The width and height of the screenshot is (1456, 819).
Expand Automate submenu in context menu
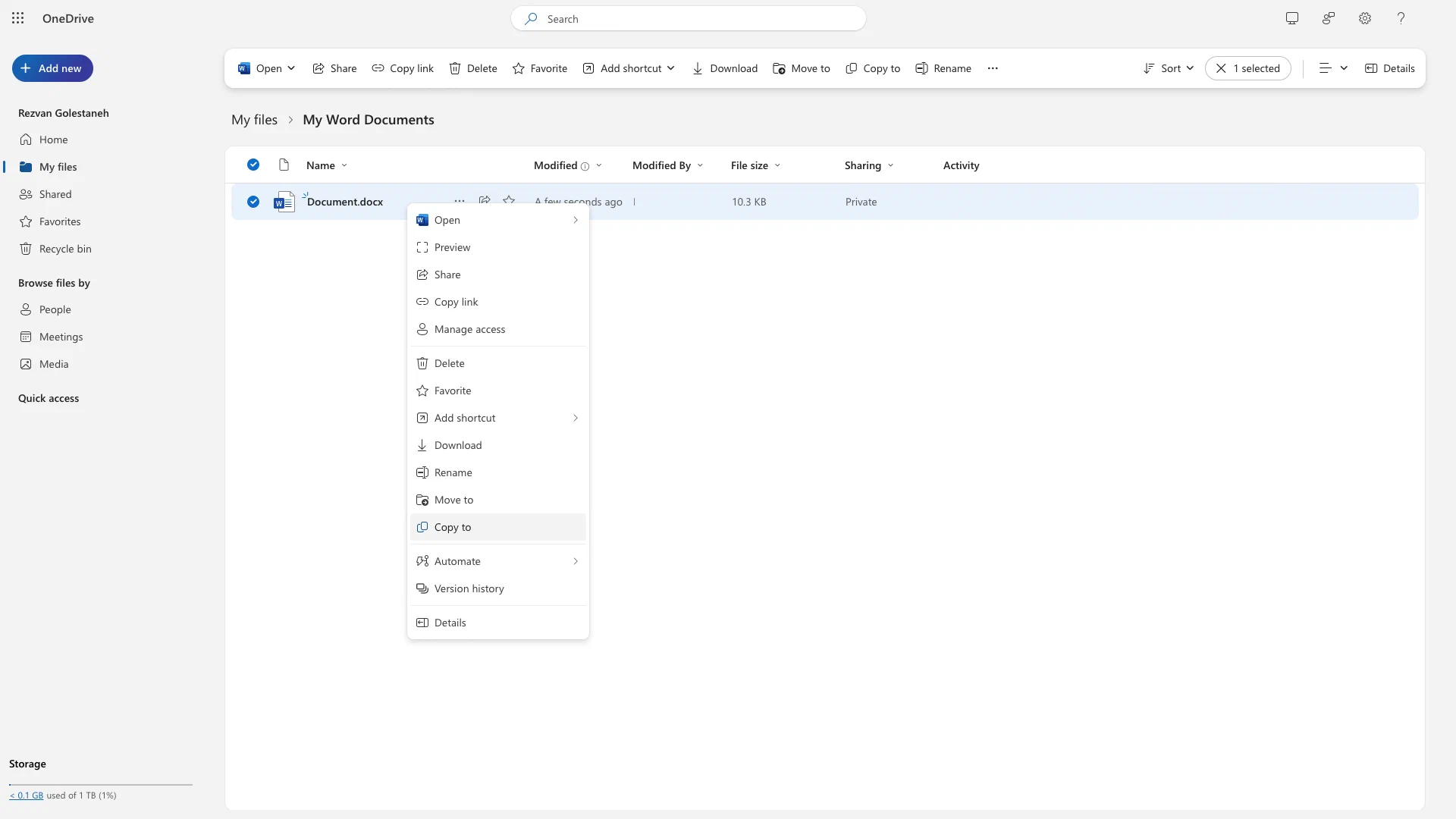coord(498,561)
